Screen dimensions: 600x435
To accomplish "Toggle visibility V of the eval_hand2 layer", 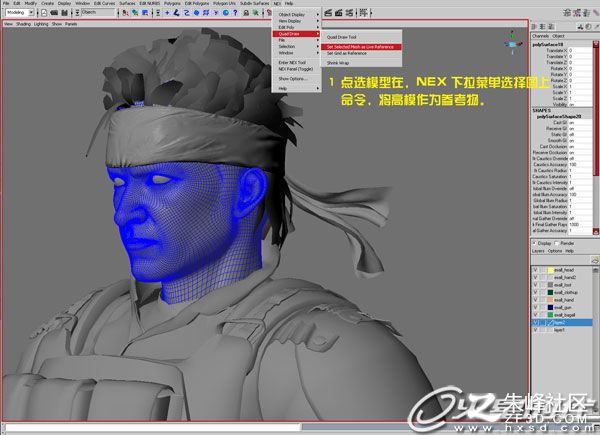I will [535, 277].
